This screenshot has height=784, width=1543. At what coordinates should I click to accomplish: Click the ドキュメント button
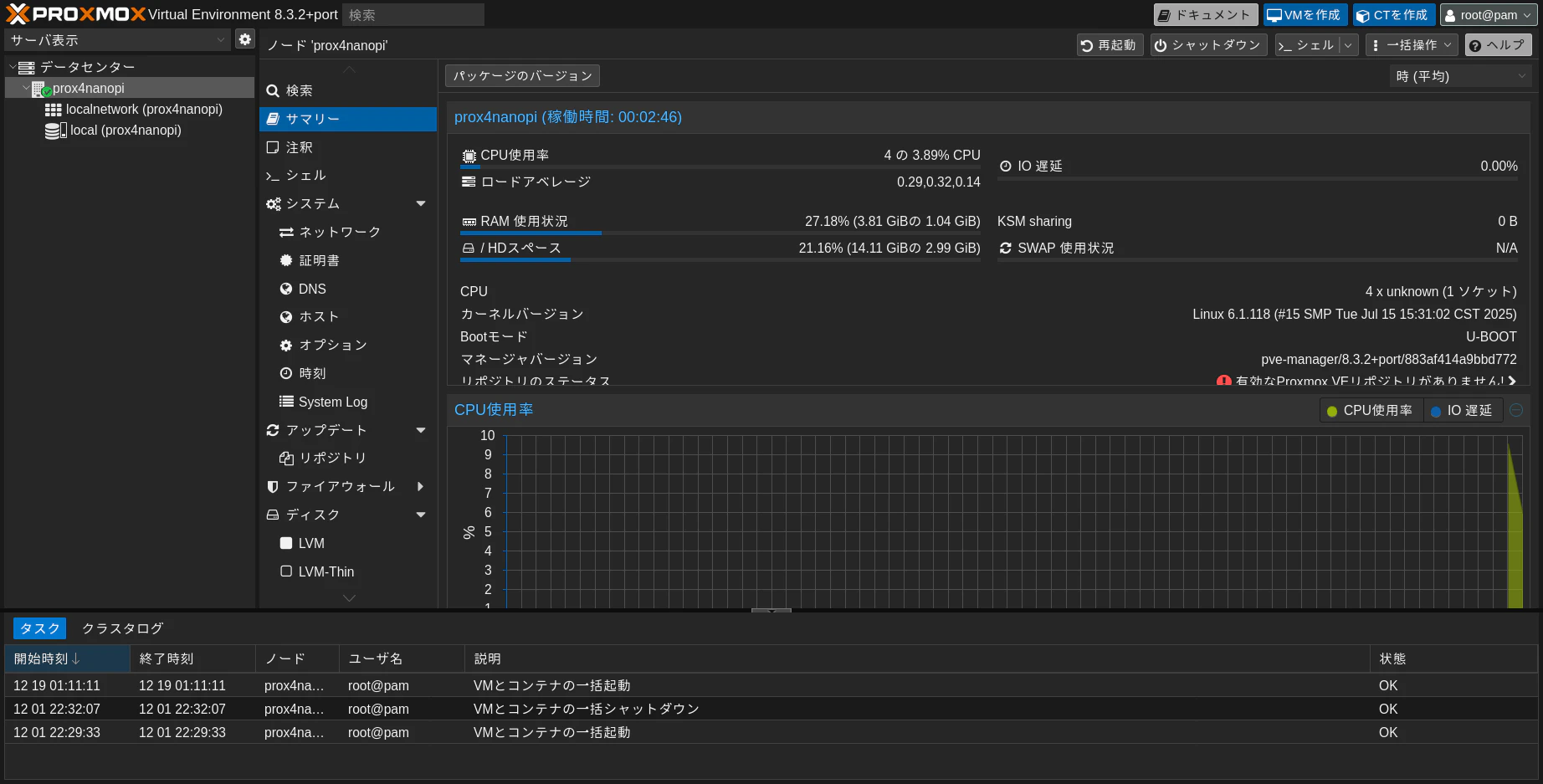point(1205,15)
